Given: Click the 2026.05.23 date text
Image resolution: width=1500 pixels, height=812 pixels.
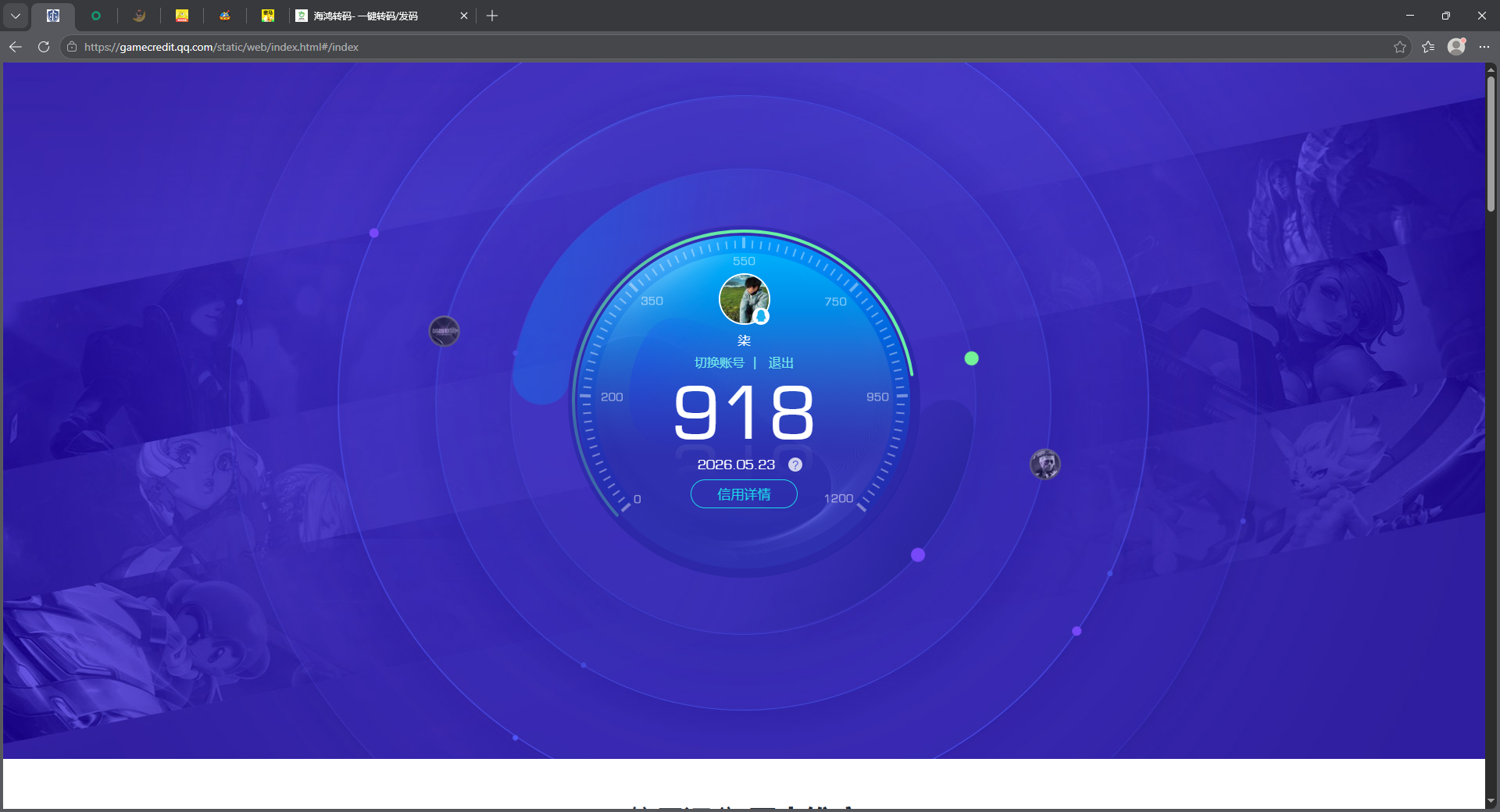Looking at the screenshot, I should tap(736, 465).
